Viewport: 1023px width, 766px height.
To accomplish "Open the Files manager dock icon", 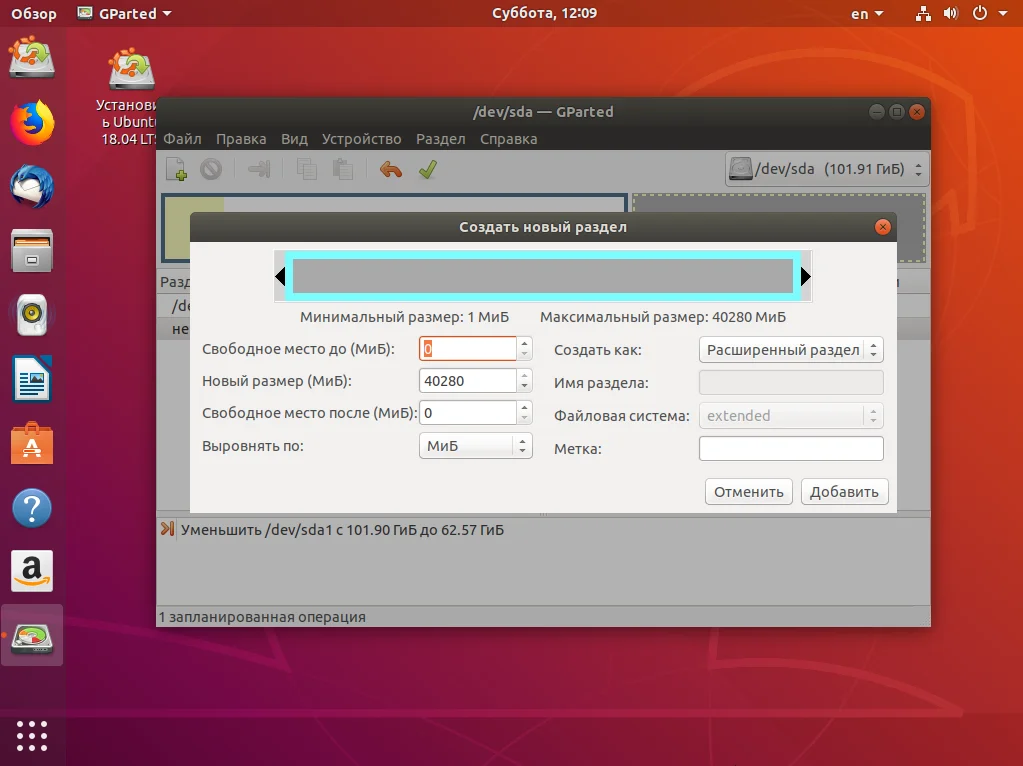I will [31, 251].
